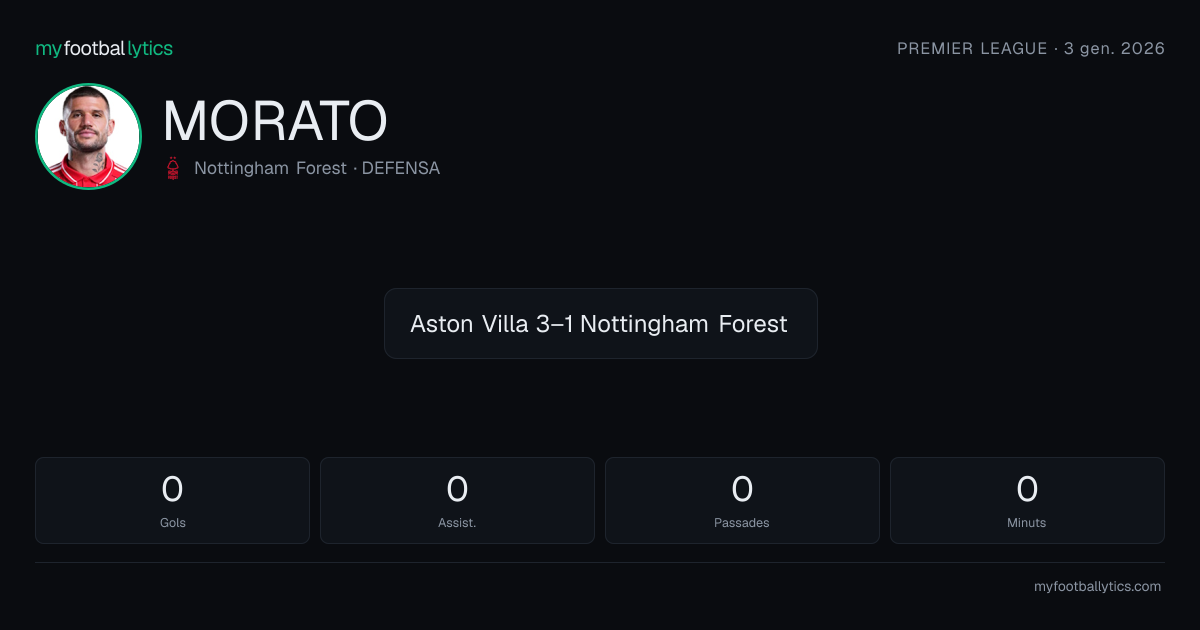Click the Premier League competition label

pos(972,48)
